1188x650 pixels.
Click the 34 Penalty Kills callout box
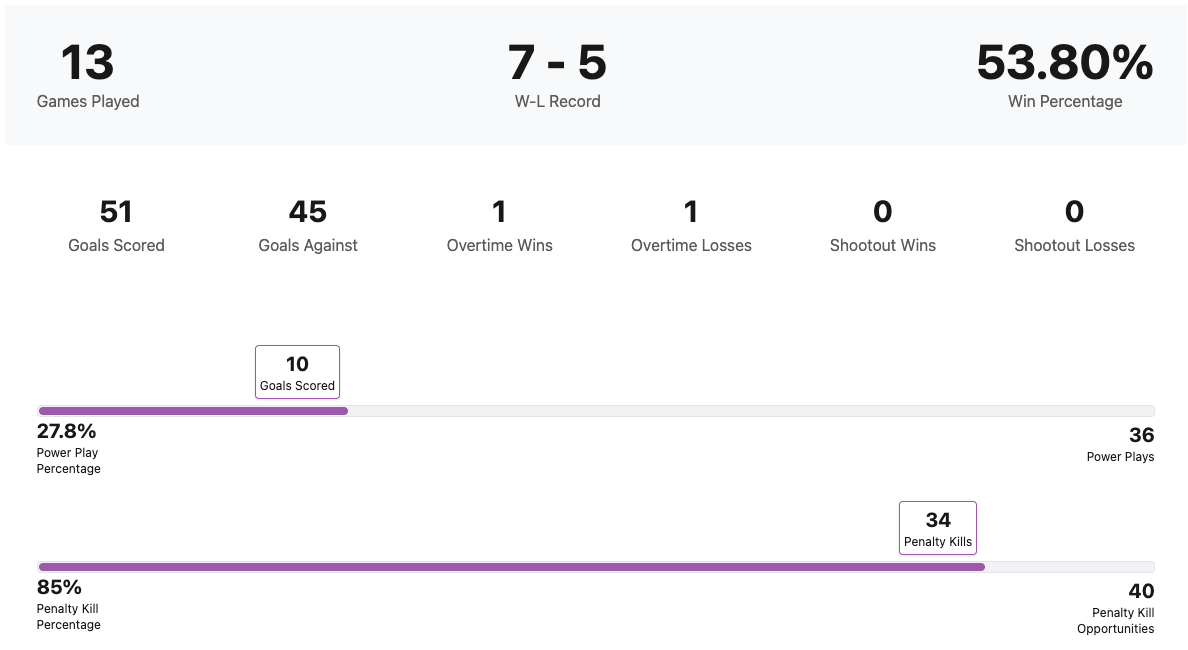pyautogui.click(x=937, y=528)
